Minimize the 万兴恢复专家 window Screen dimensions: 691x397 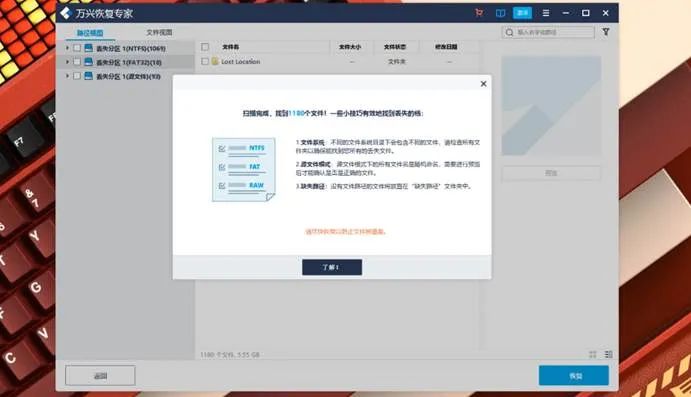point(565,13)
